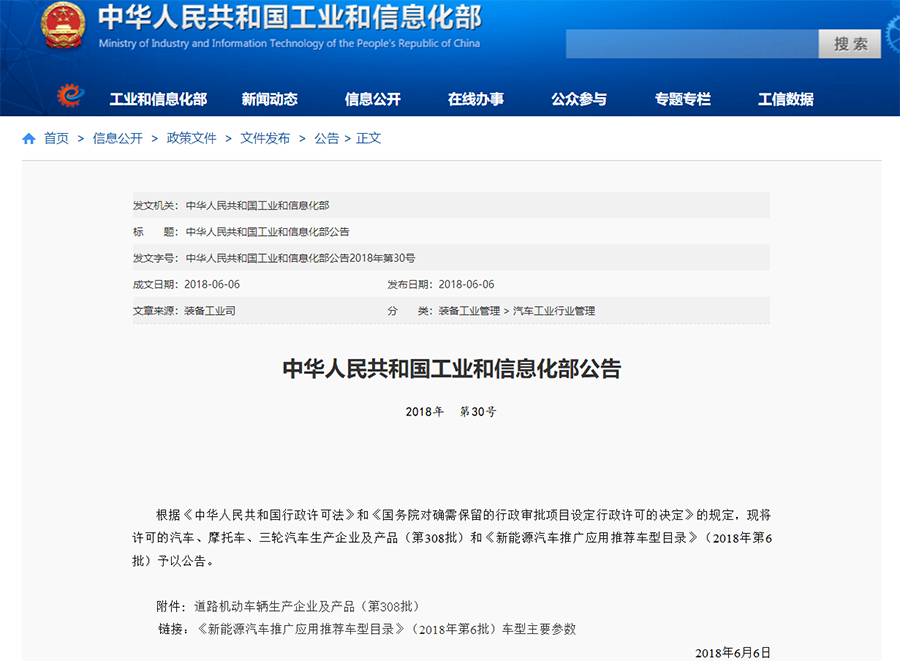Click 公告 breadcrumb link
900x661 pixels.
point(326,139)
